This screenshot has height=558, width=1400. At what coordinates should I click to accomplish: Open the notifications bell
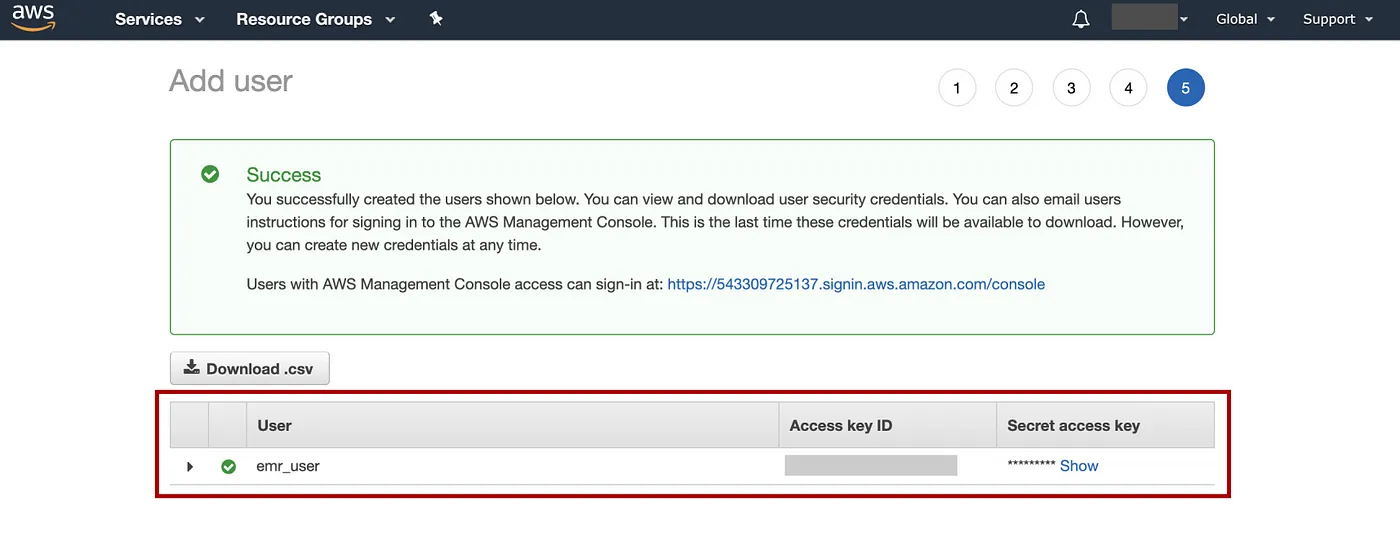tap(1080, 19)
